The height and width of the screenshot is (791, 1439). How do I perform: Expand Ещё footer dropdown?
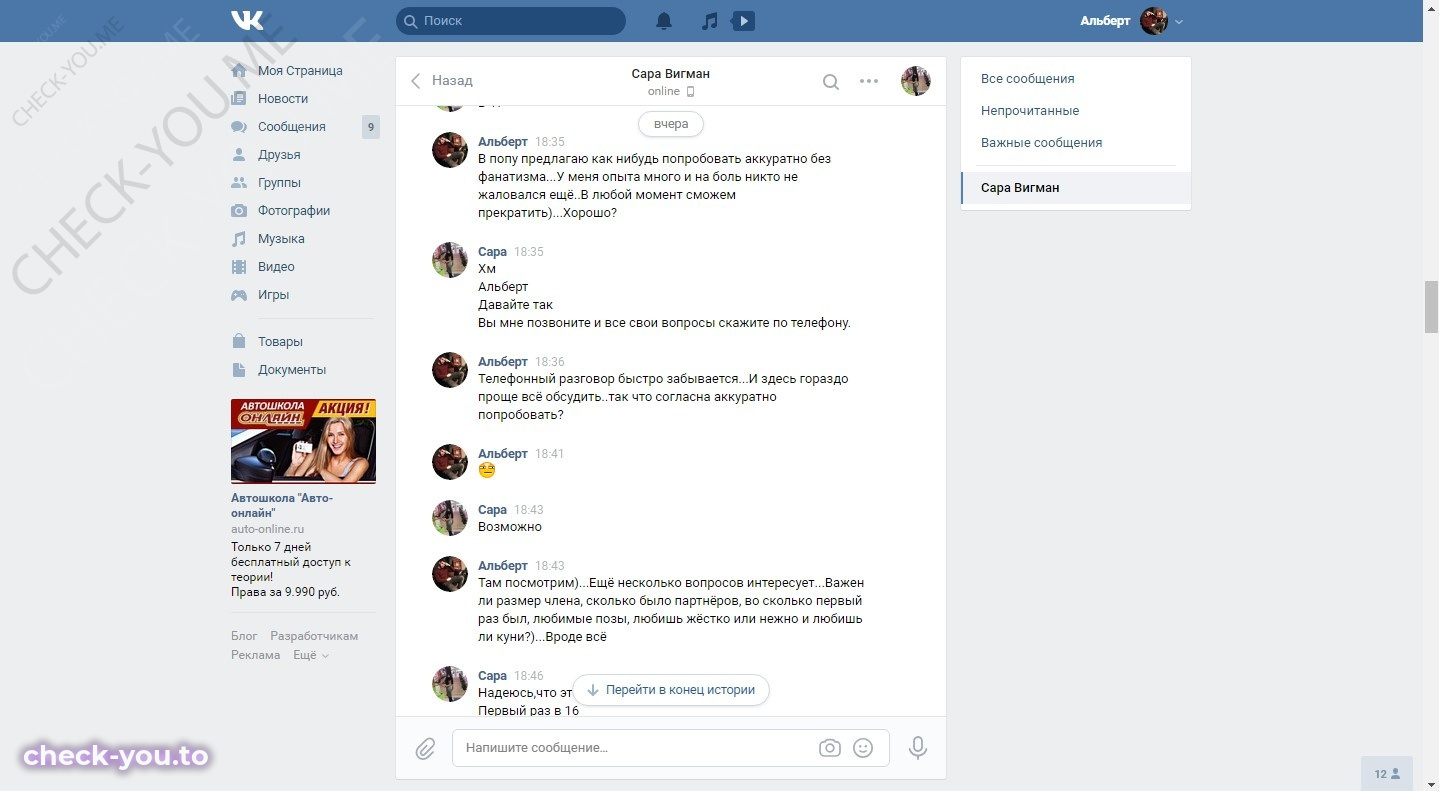(x=311, y=655)
